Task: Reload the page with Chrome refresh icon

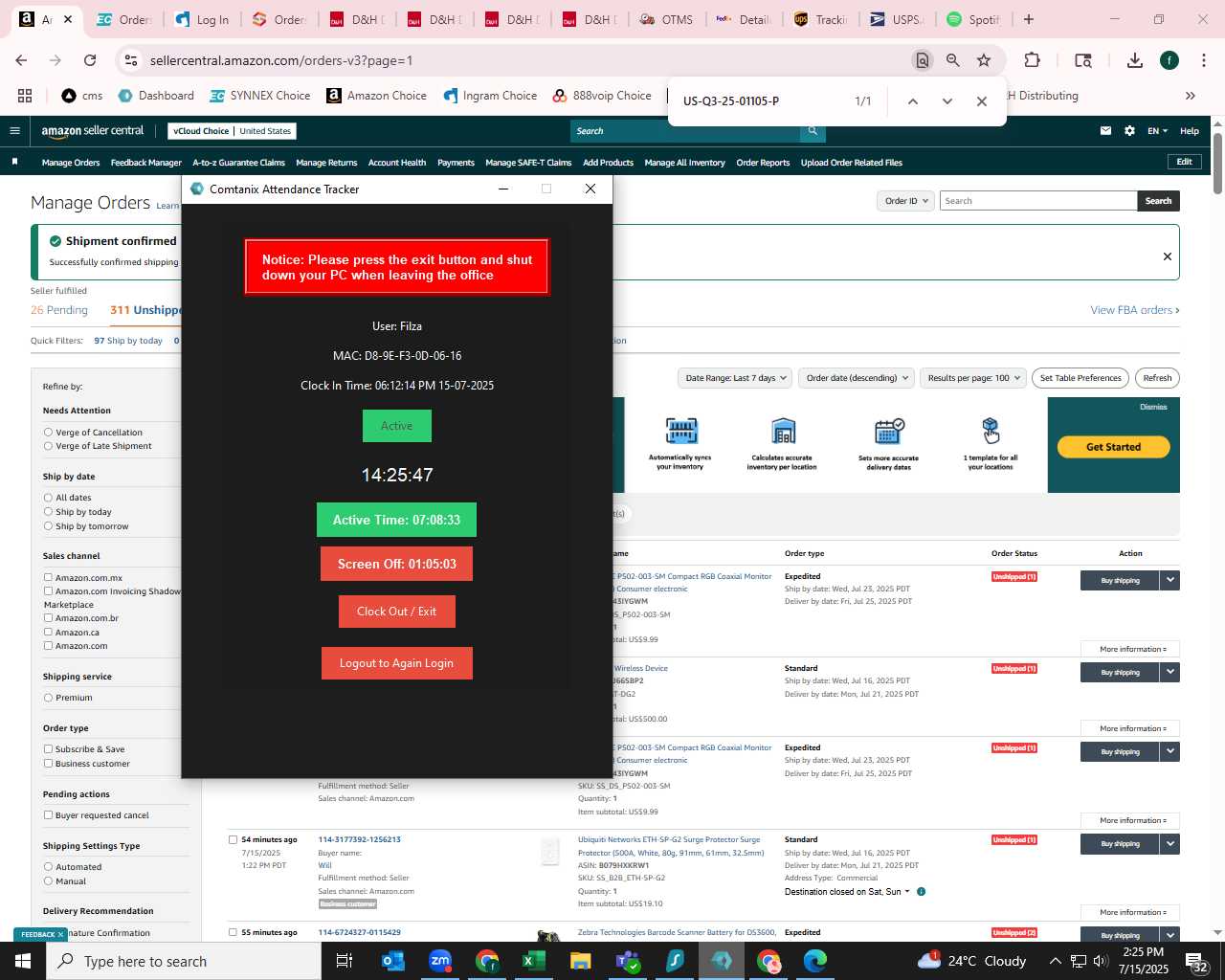Action: click(90, 60)
